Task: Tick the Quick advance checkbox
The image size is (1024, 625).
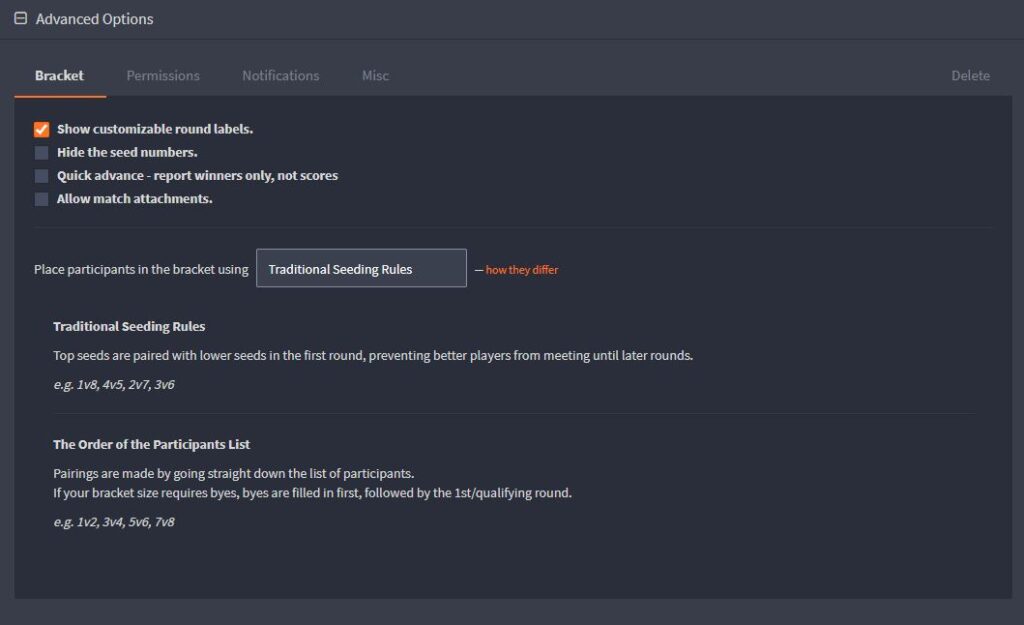Action: tap(42, 176)
